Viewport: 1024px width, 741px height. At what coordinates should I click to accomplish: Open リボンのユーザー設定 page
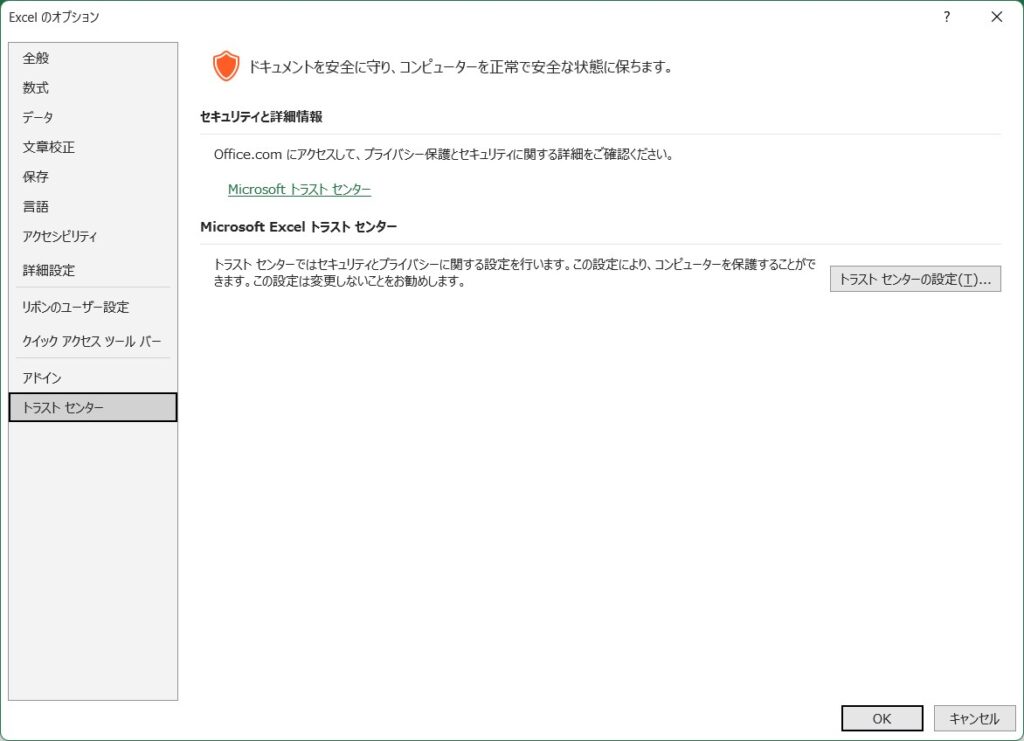(x=75, y=307)
